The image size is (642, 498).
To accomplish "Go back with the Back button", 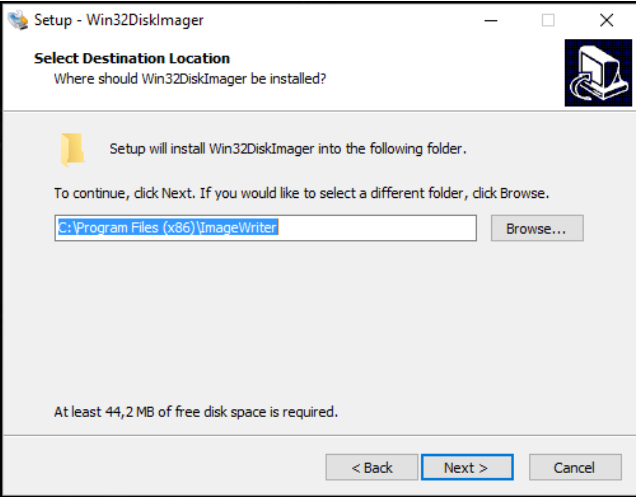I will pos(371,467).
